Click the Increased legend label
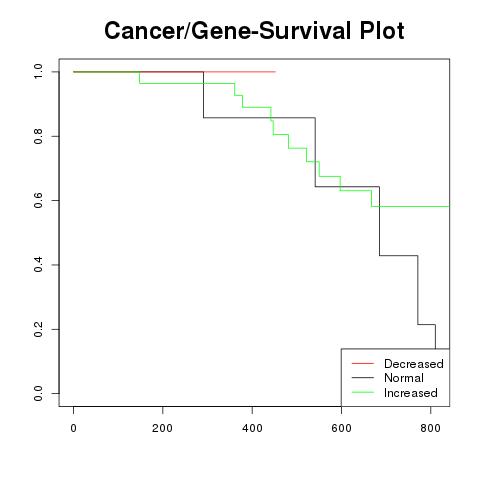This screenshot has height=480, width=480. pos(411,393)
